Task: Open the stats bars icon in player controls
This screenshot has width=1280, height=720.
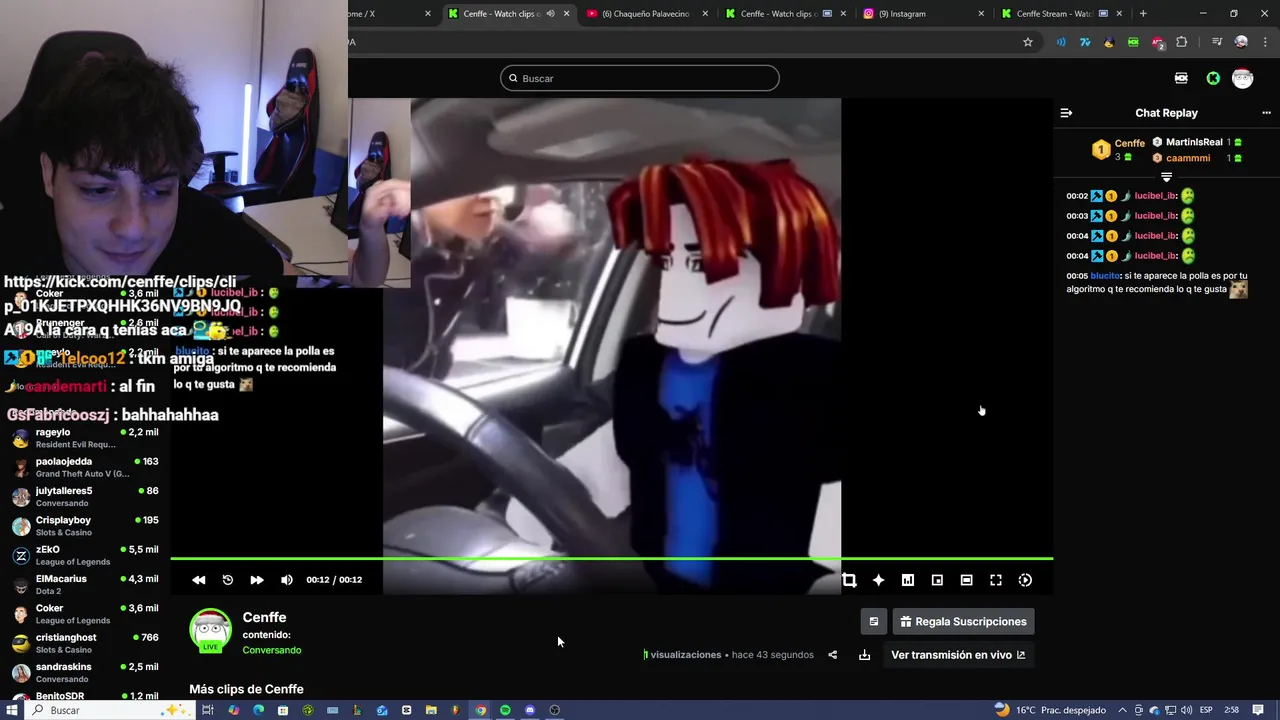Action: [x=908, y=580]
